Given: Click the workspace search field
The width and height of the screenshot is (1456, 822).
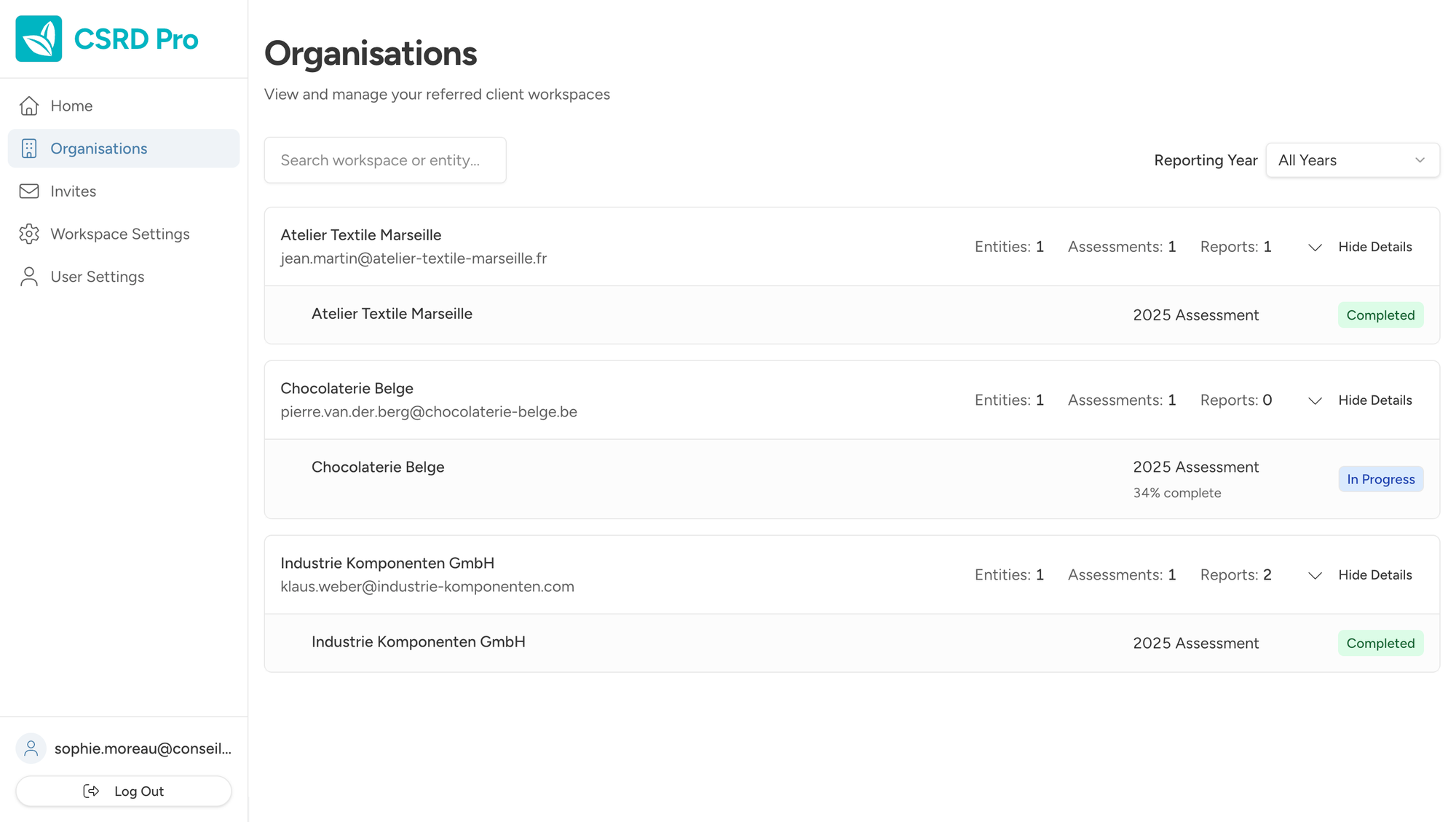Looking at the screenshot, I should (x=384, y=159).
